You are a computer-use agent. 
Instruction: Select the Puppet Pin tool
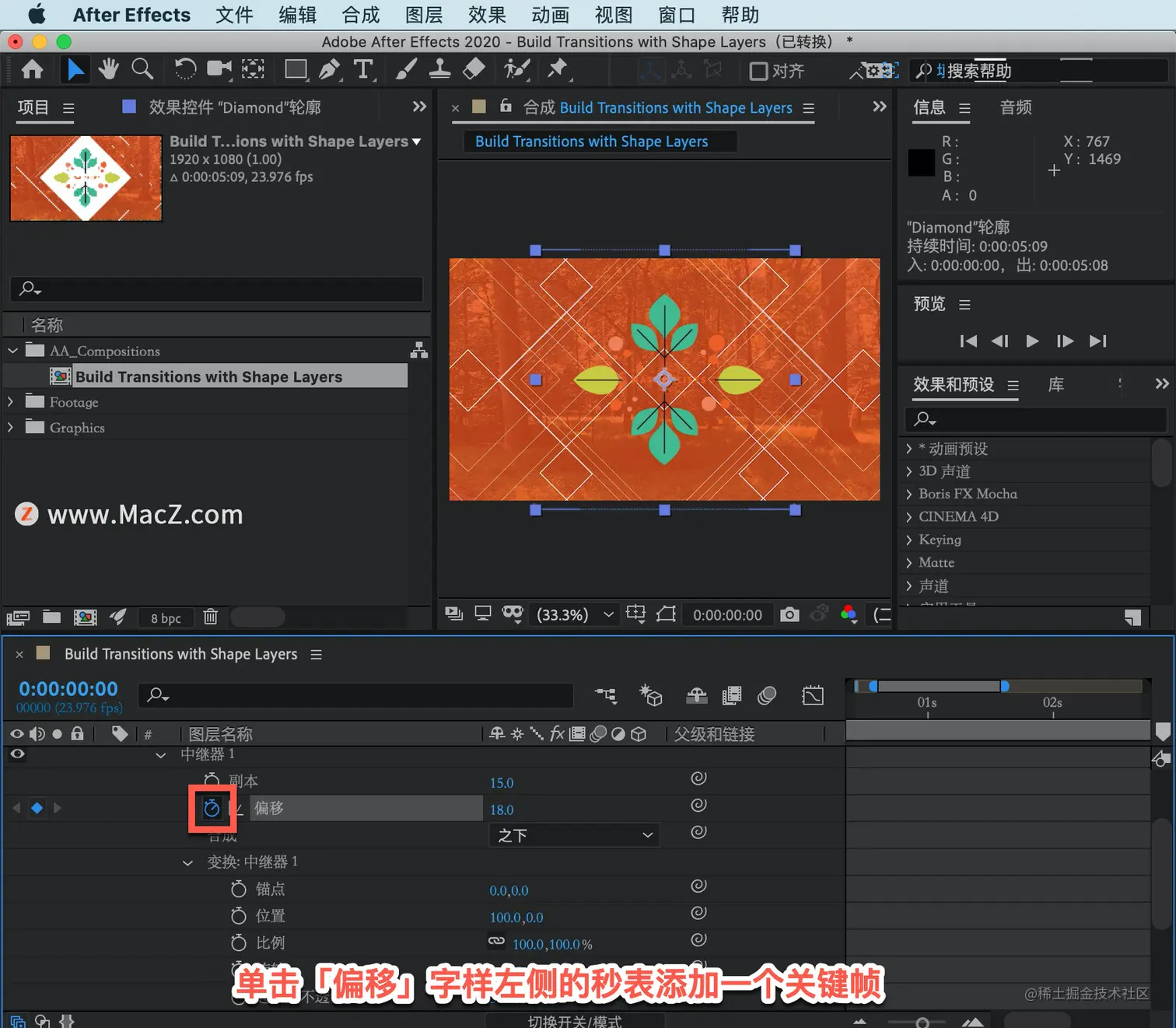coord(558,69)
